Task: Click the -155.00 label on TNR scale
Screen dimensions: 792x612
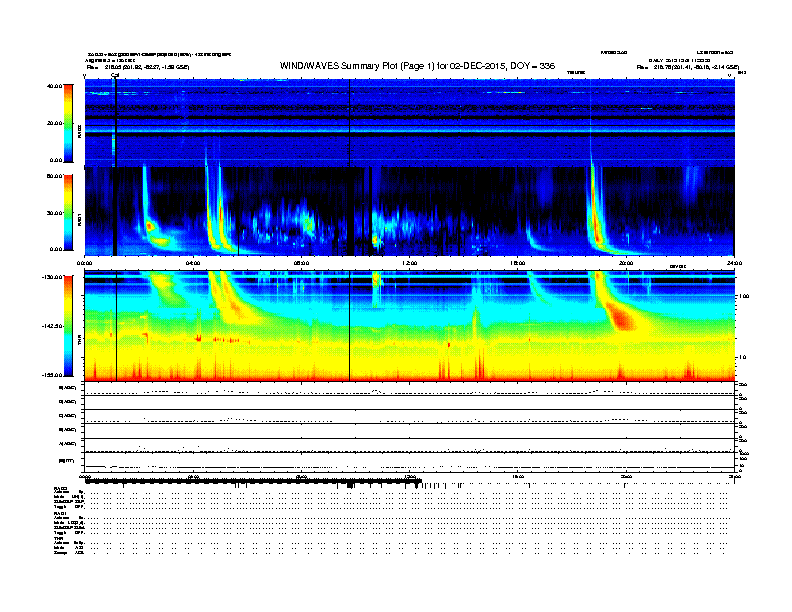Action: pos(52,375)
